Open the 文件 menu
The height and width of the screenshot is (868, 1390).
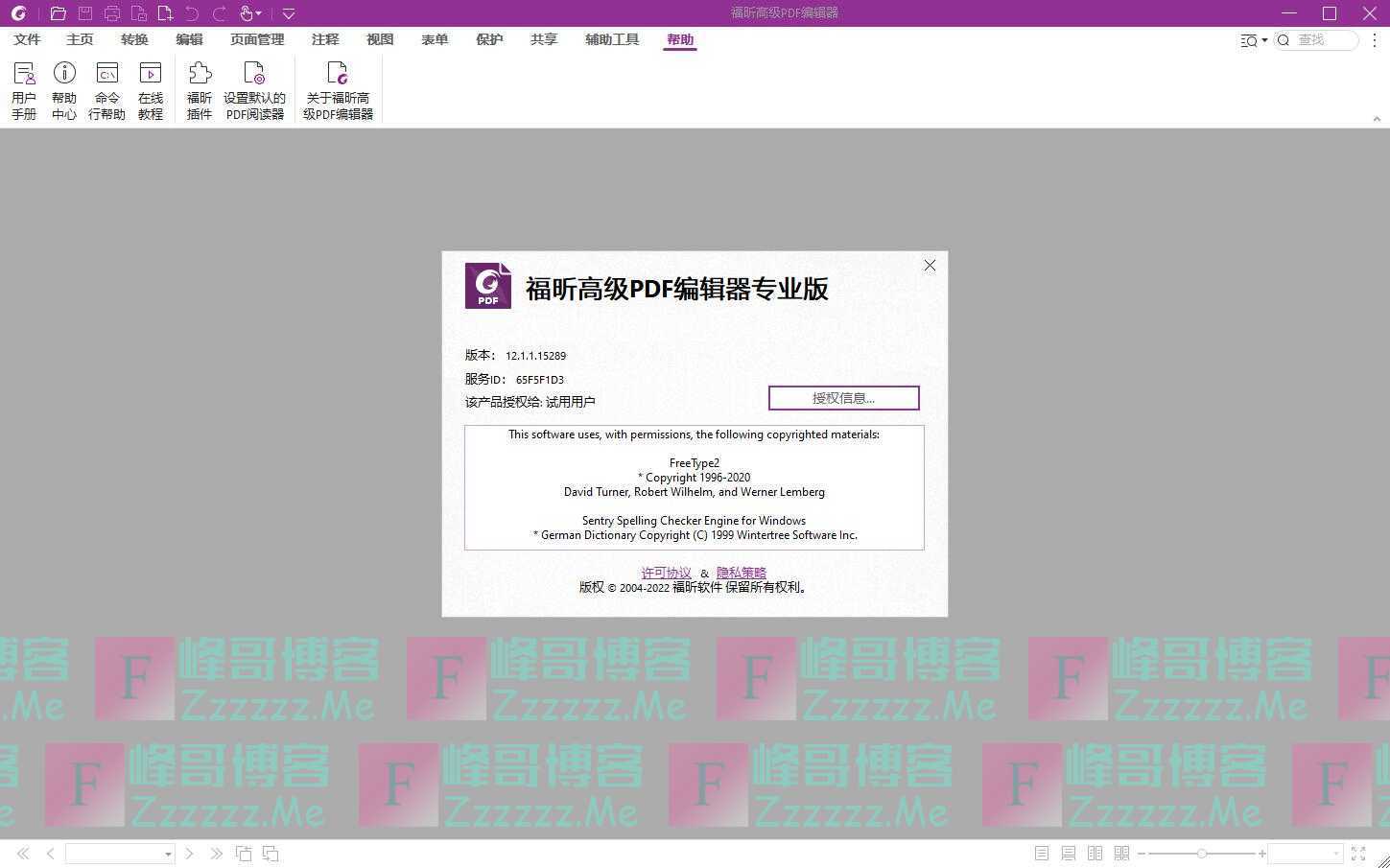pyautogui.click(x=27, y=39)
